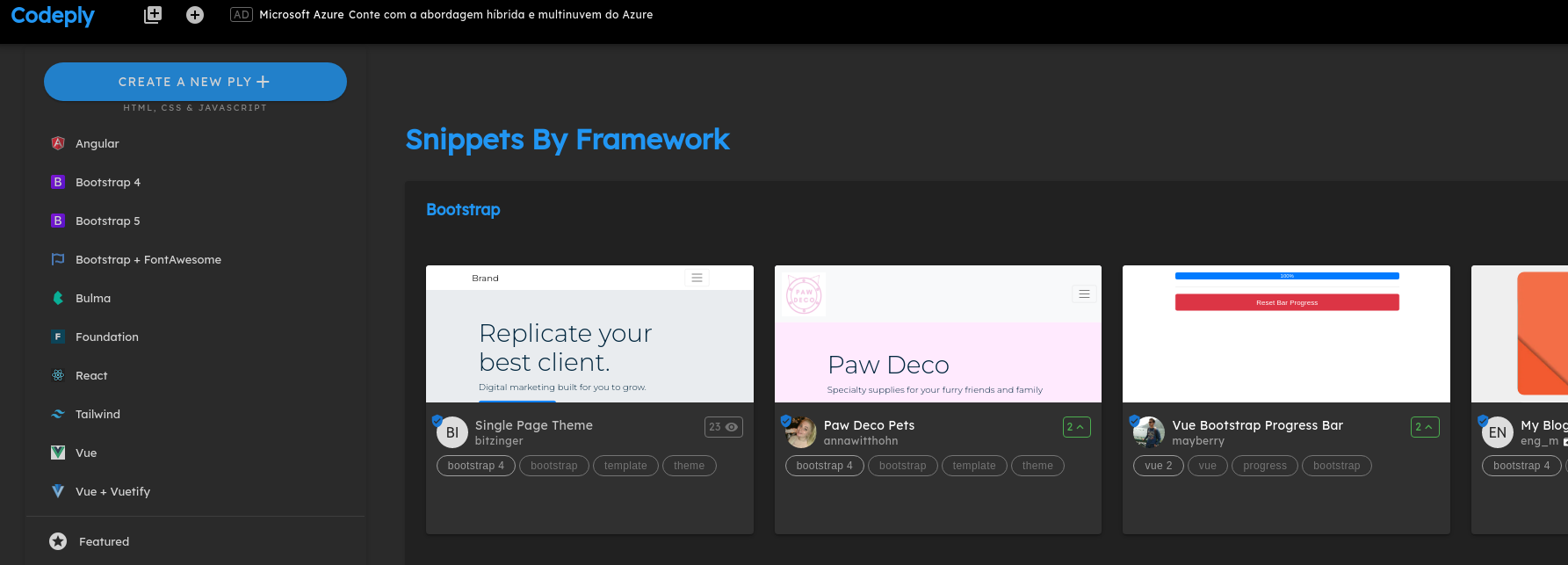Viewport: 1568px width, 565px height.
Task: Open the Microsoft Azure ad link
Action: click(456, 15)
